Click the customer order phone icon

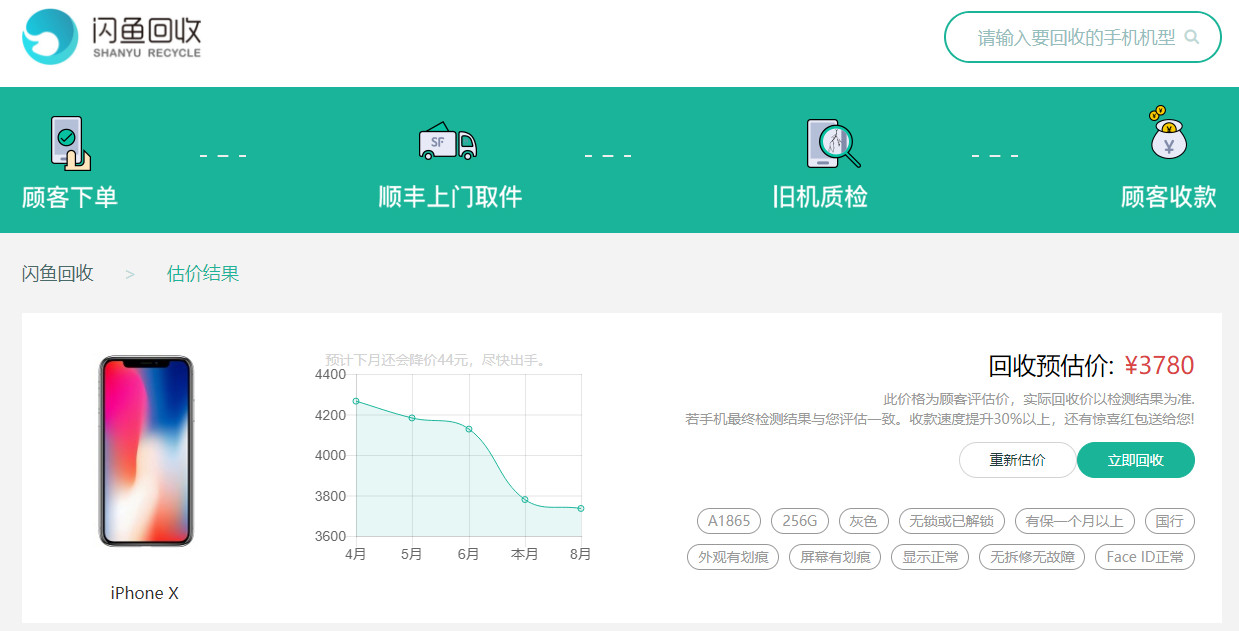coord(70,144)
